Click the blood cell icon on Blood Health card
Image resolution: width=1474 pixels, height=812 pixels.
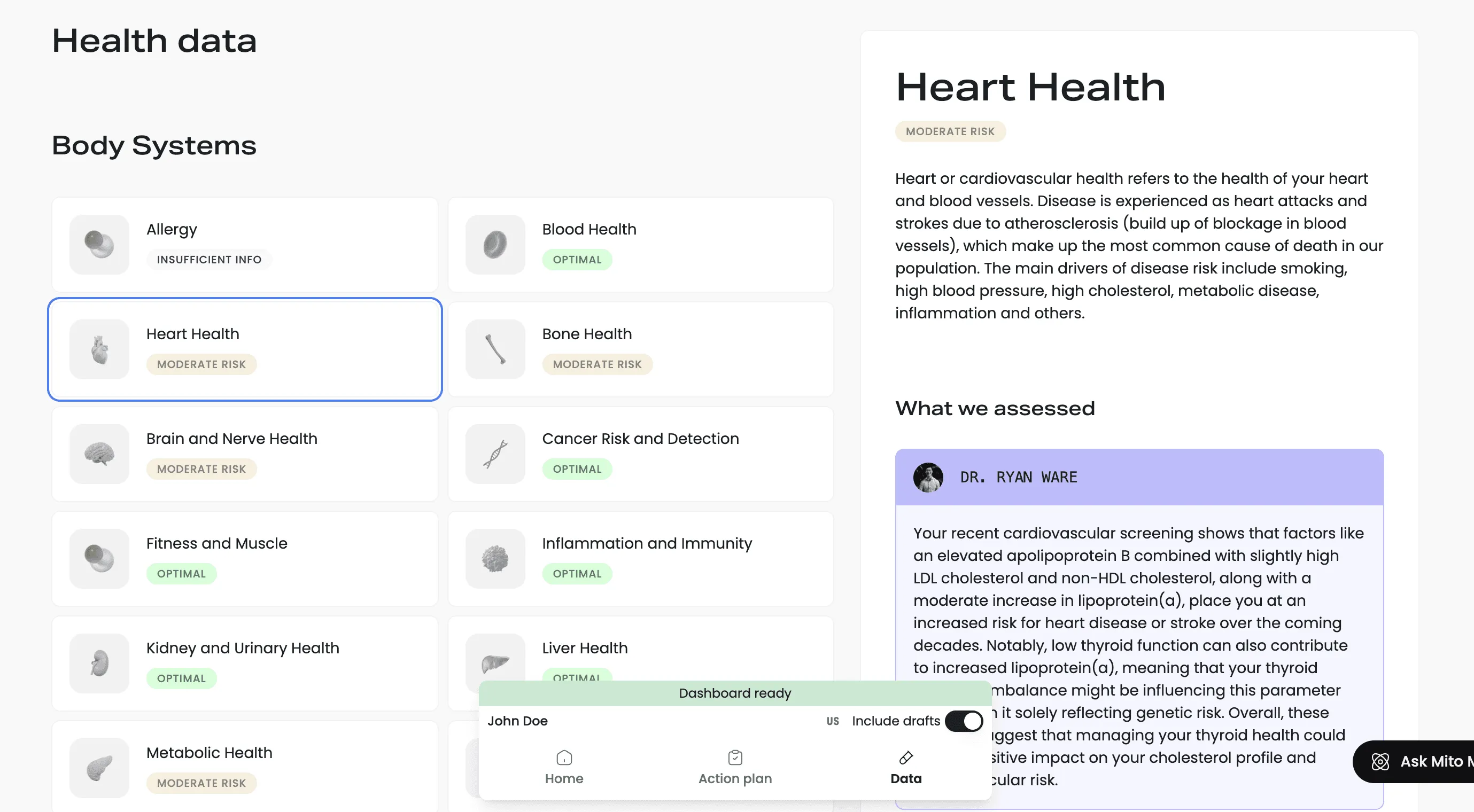[495, 244]
